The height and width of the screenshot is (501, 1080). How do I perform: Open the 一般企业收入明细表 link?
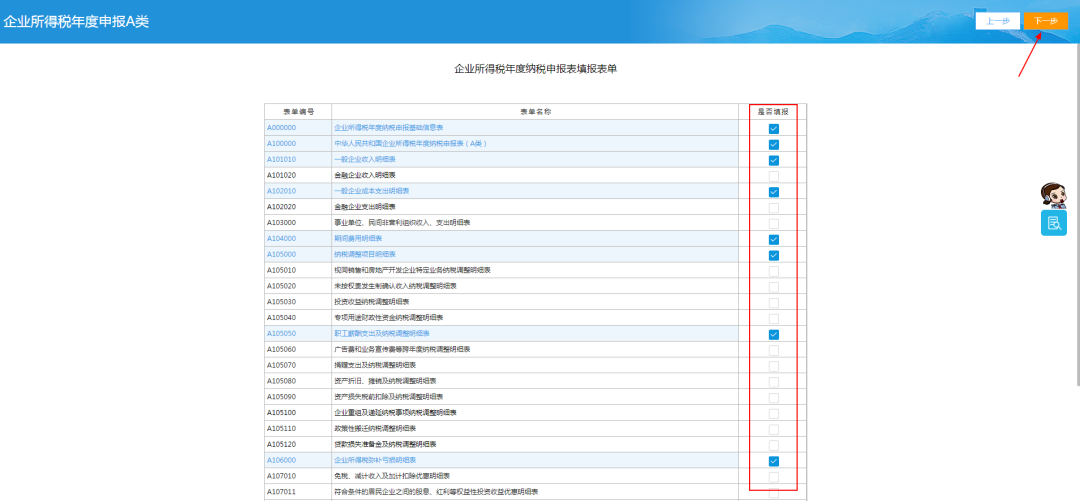[364, 160]
